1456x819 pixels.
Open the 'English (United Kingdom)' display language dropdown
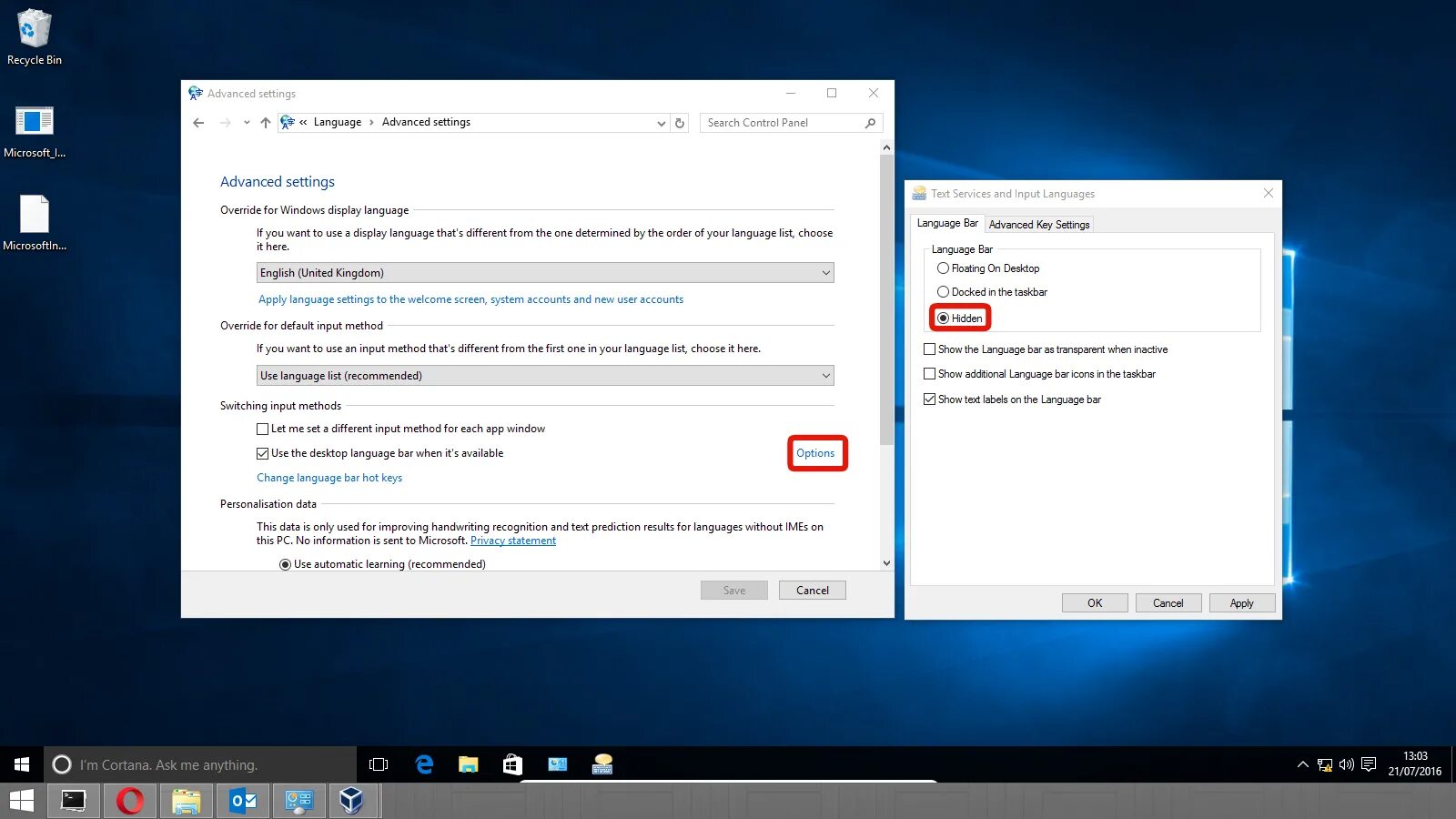(x=545, y=273)
